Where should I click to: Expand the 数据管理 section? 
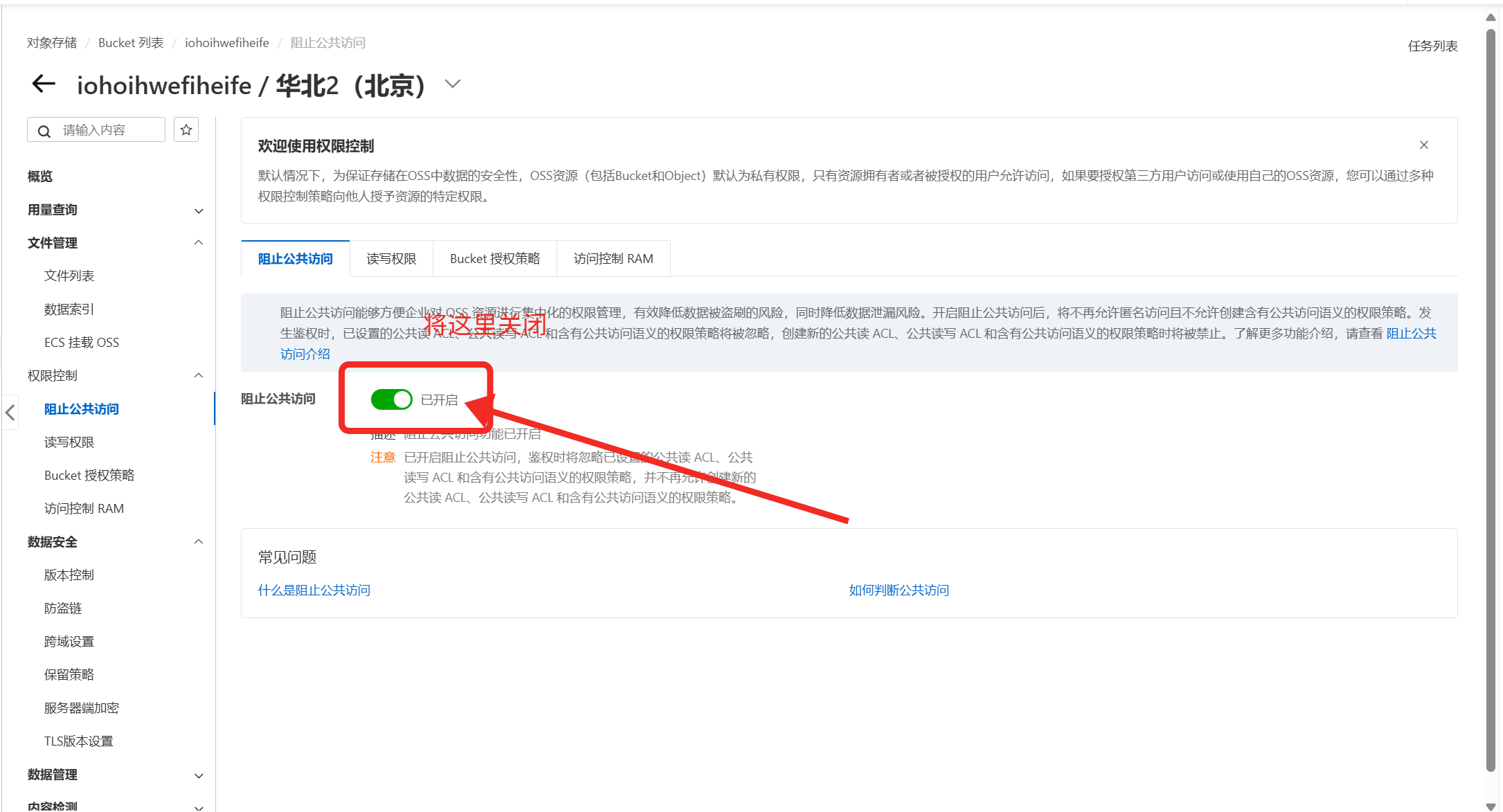click(199, 775)
